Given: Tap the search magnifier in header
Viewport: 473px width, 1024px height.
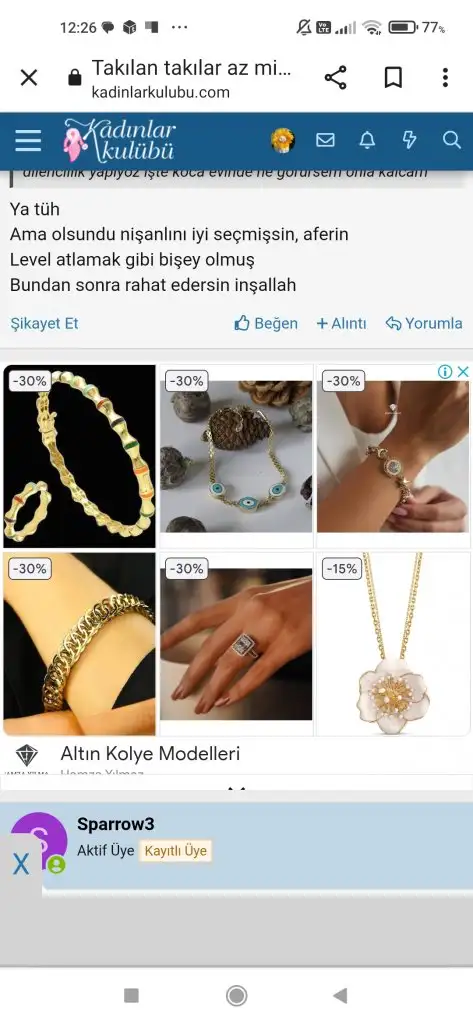Looking at the screenshot, I should pos(451,140).
